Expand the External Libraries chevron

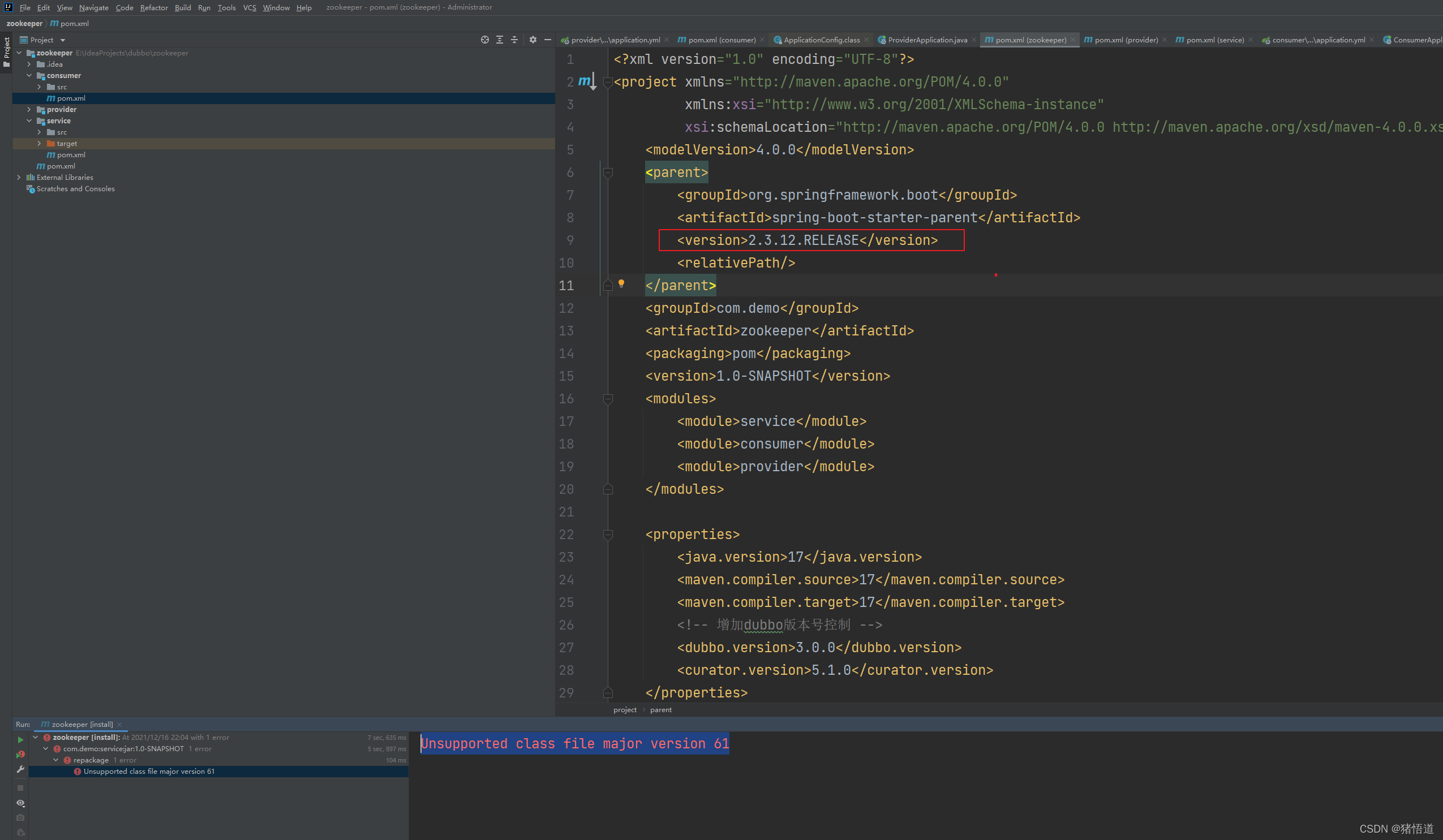click(x=19, y=178)
